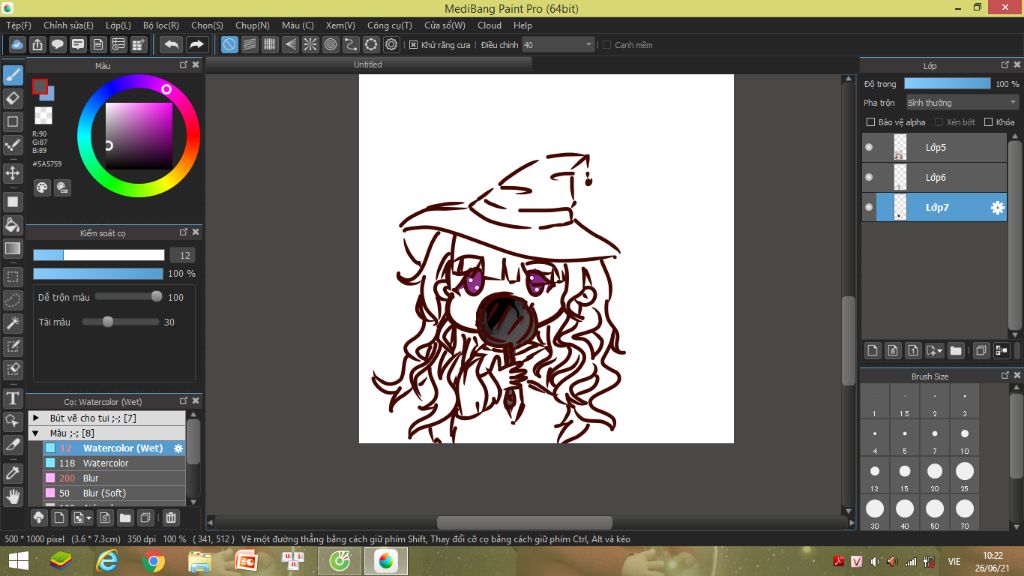The height and width of the screenshot is (576, 1024).
Task: Expand the Bút vẽ cho tui brush group
Action: 36,418
